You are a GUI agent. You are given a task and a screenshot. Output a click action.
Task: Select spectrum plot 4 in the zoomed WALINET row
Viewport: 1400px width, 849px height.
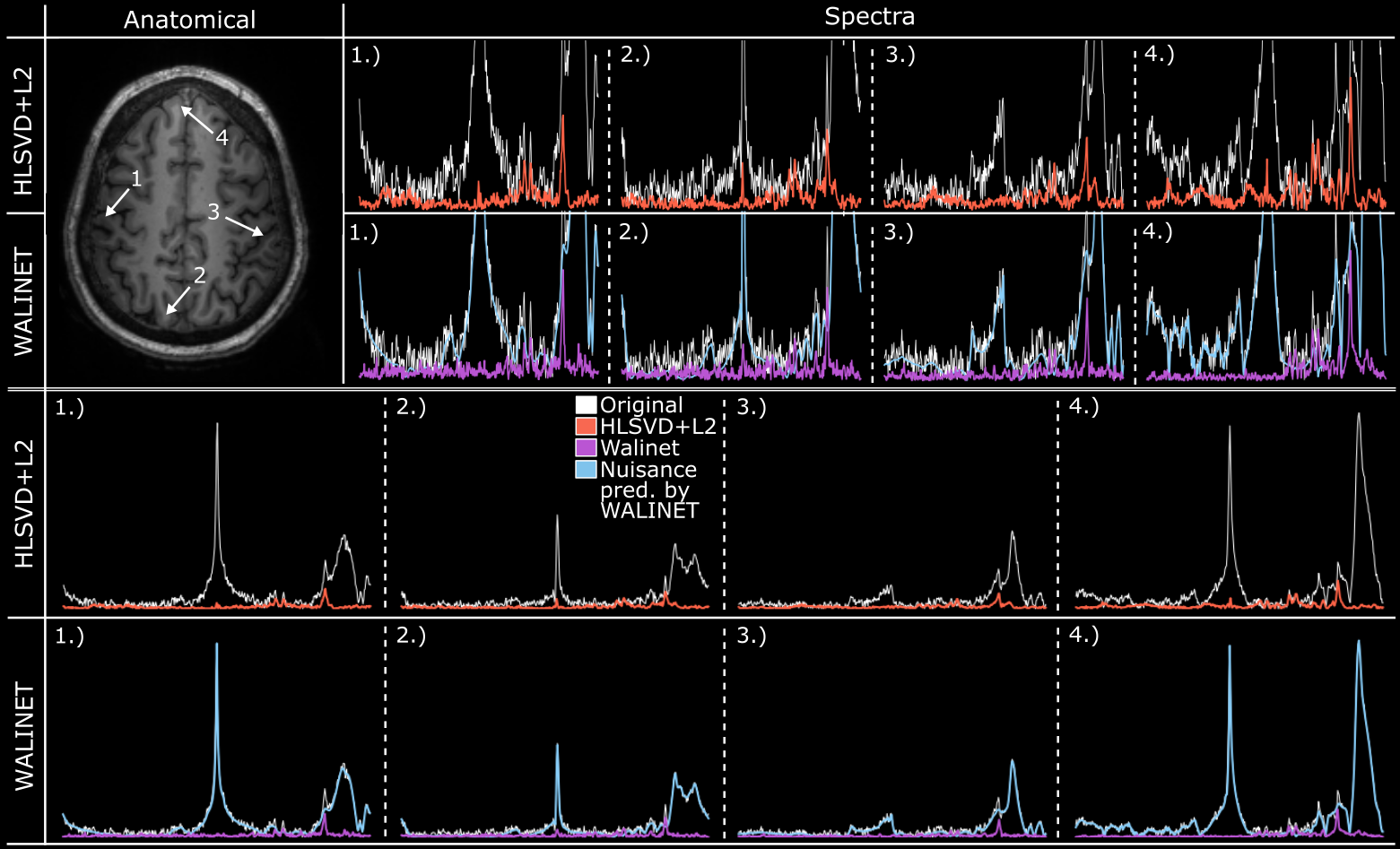tap(1265, 299)
